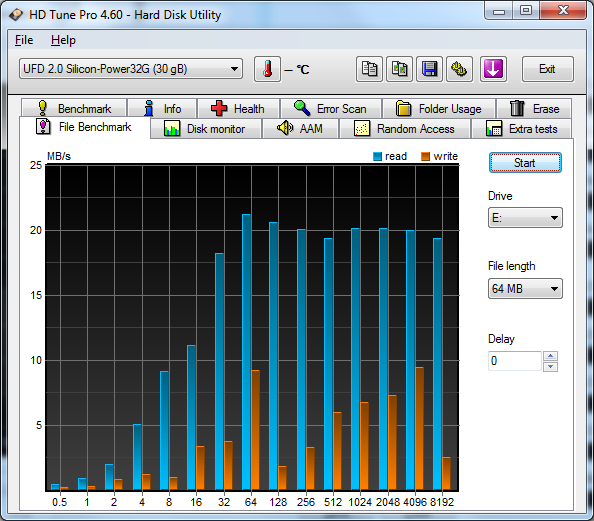This screenshot has height=521, width=594.
Task: Click the Exit button
Action: pos(547,69)
